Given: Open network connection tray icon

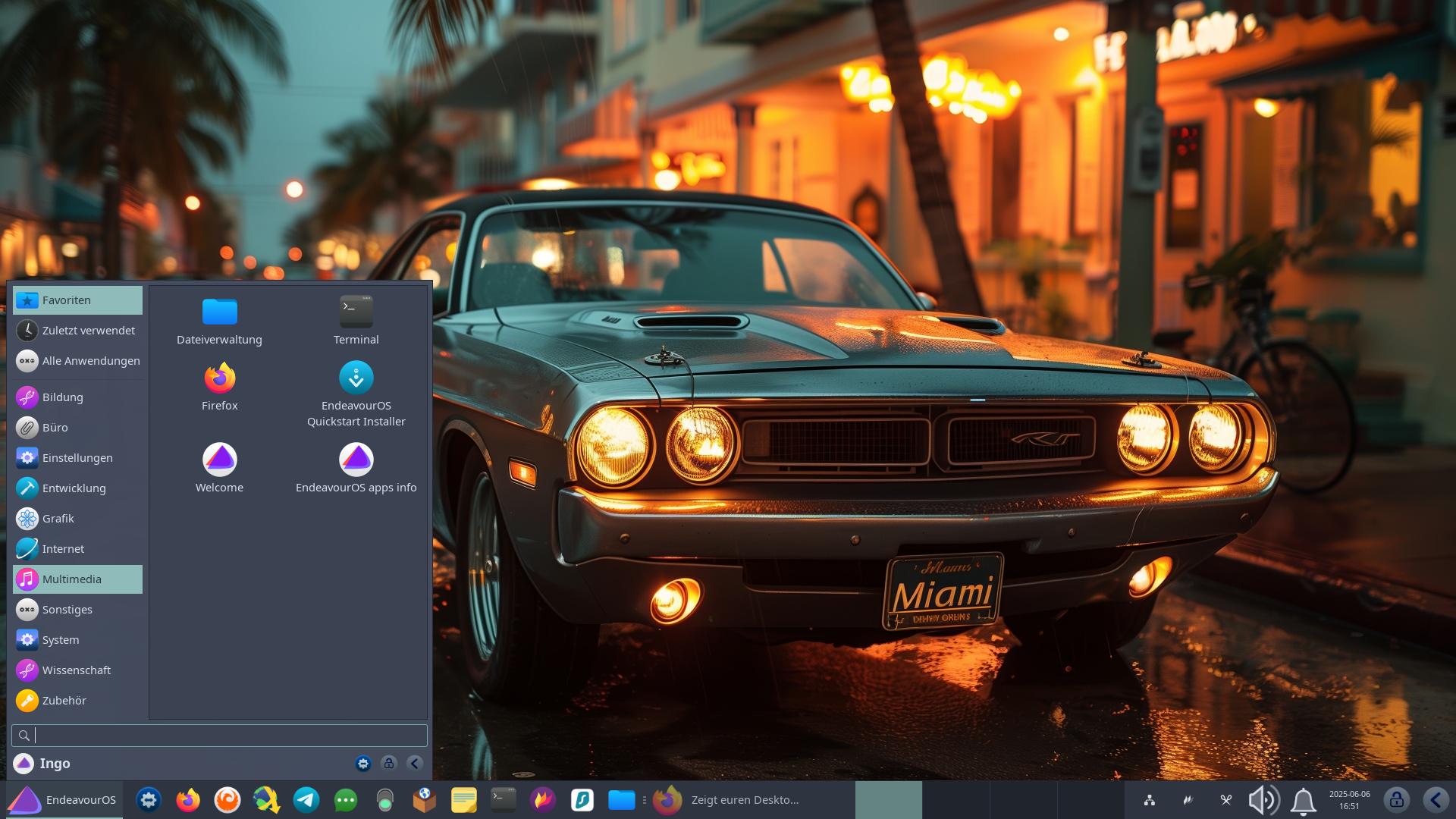Looking at the screenshot, I should (x=1150, y=800).
